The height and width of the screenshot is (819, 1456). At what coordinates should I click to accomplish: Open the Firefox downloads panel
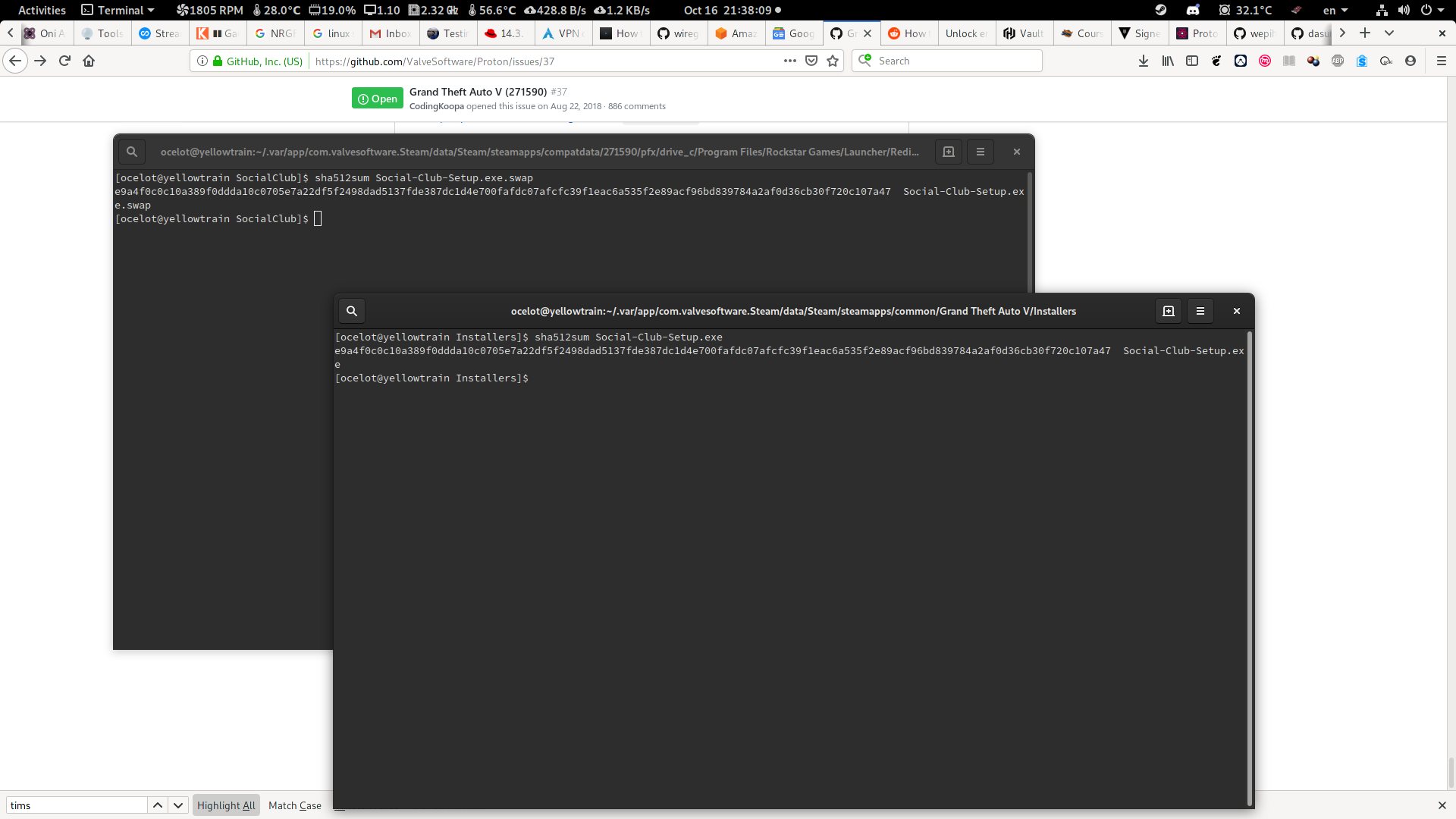(1144, 61)
